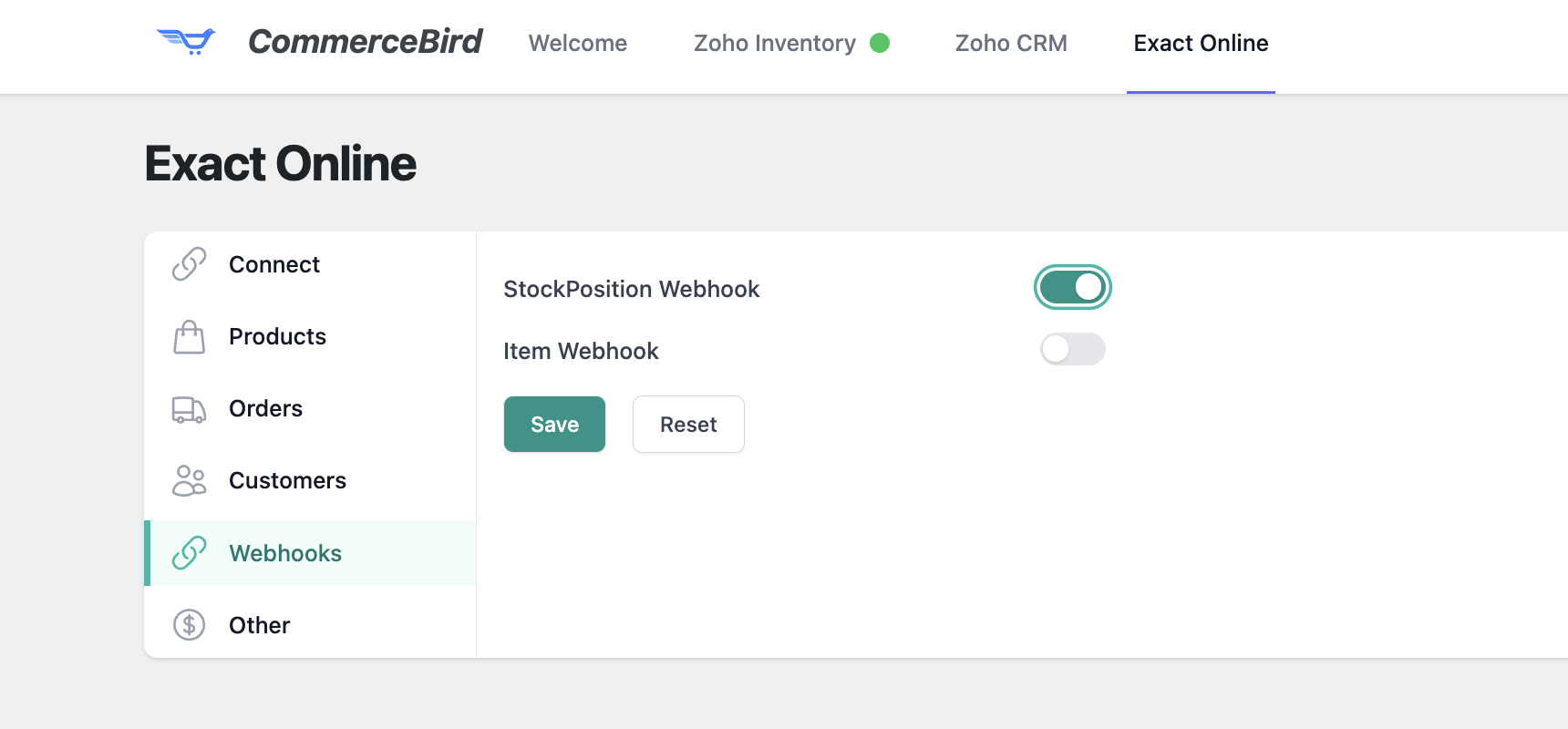Click the CommerceBird cart logo icon
The height and width of the screenshot is (729, 1568).
point(186,41)
